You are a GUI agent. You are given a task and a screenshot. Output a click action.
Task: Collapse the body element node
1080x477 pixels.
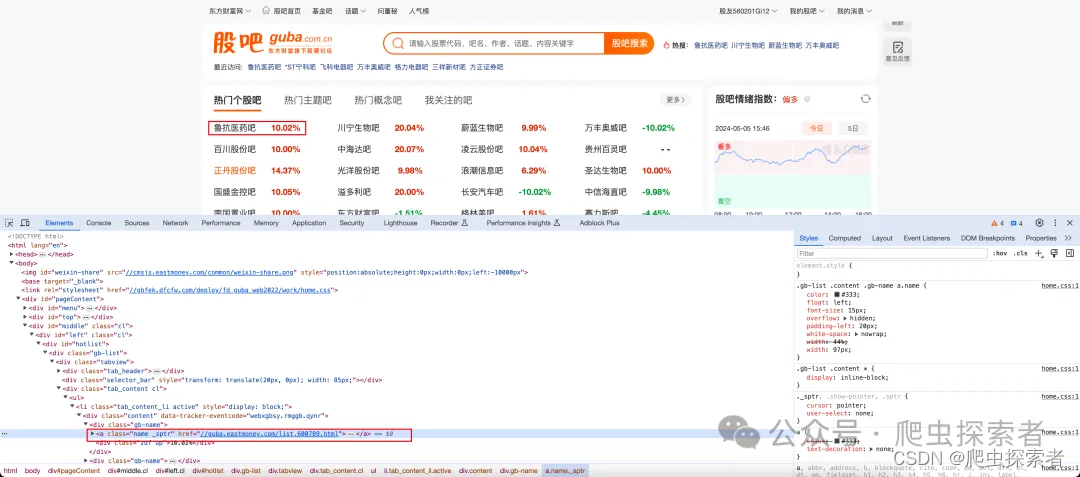point(11,263)
